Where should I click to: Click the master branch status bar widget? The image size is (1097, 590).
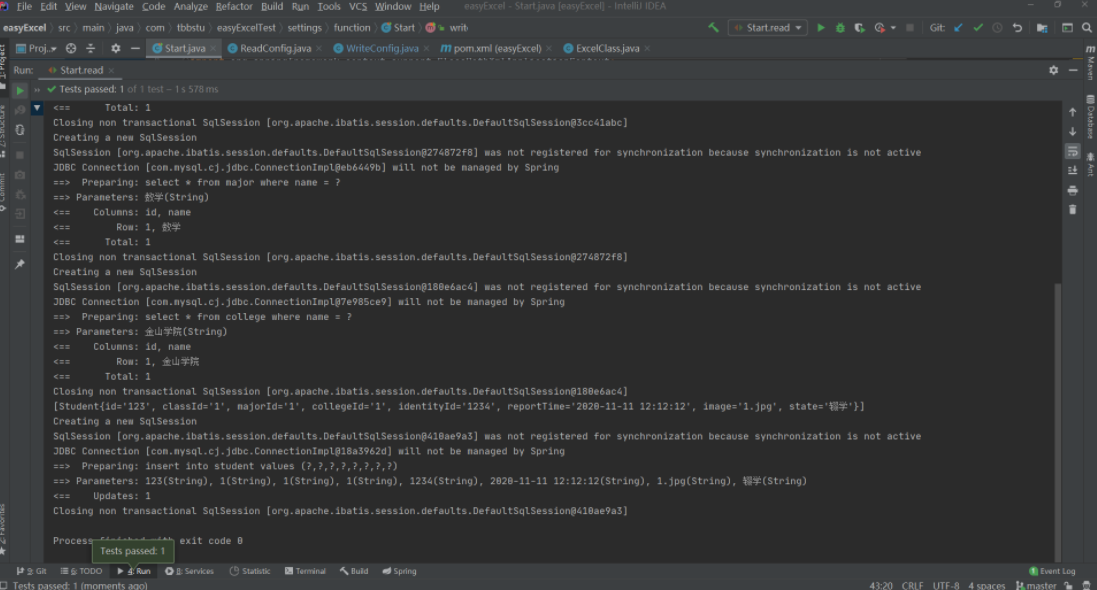[1036, 585]
